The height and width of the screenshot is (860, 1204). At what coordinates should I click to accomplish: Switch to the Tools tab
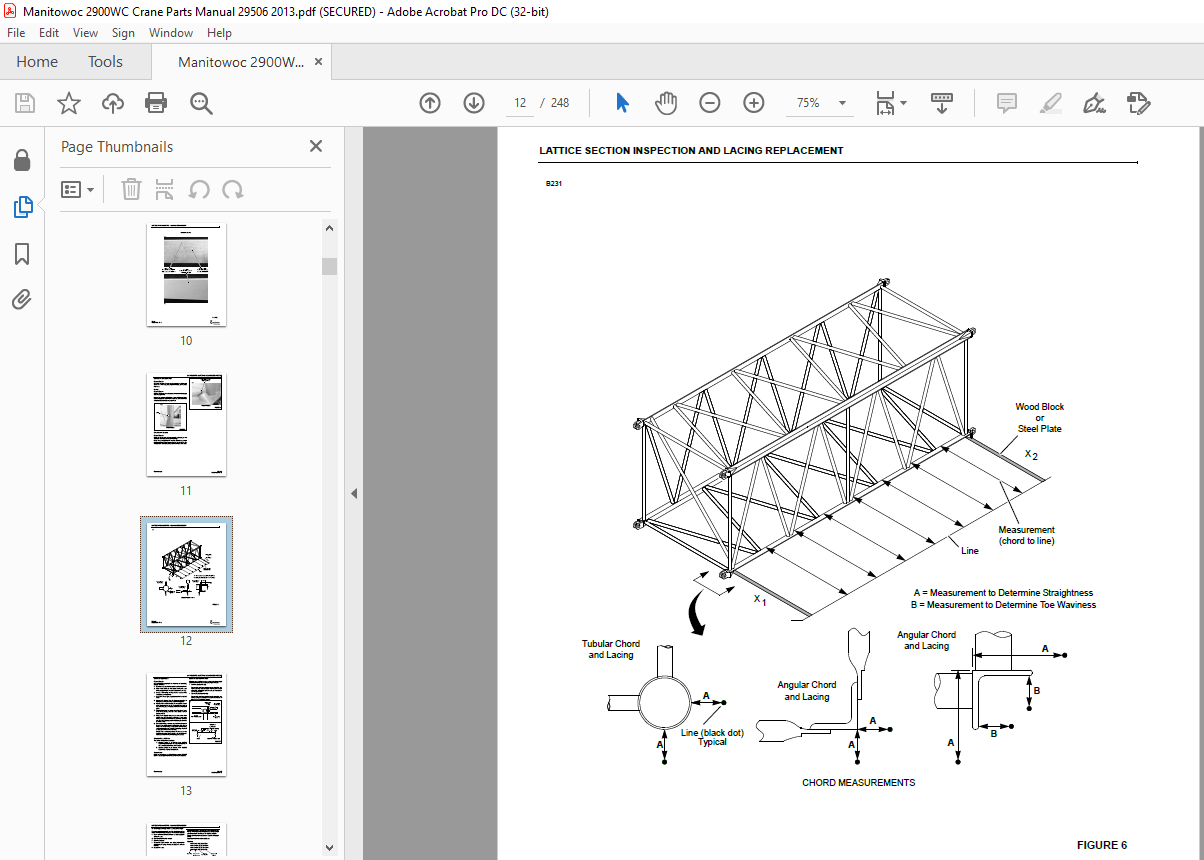click(x=105, y=62)
